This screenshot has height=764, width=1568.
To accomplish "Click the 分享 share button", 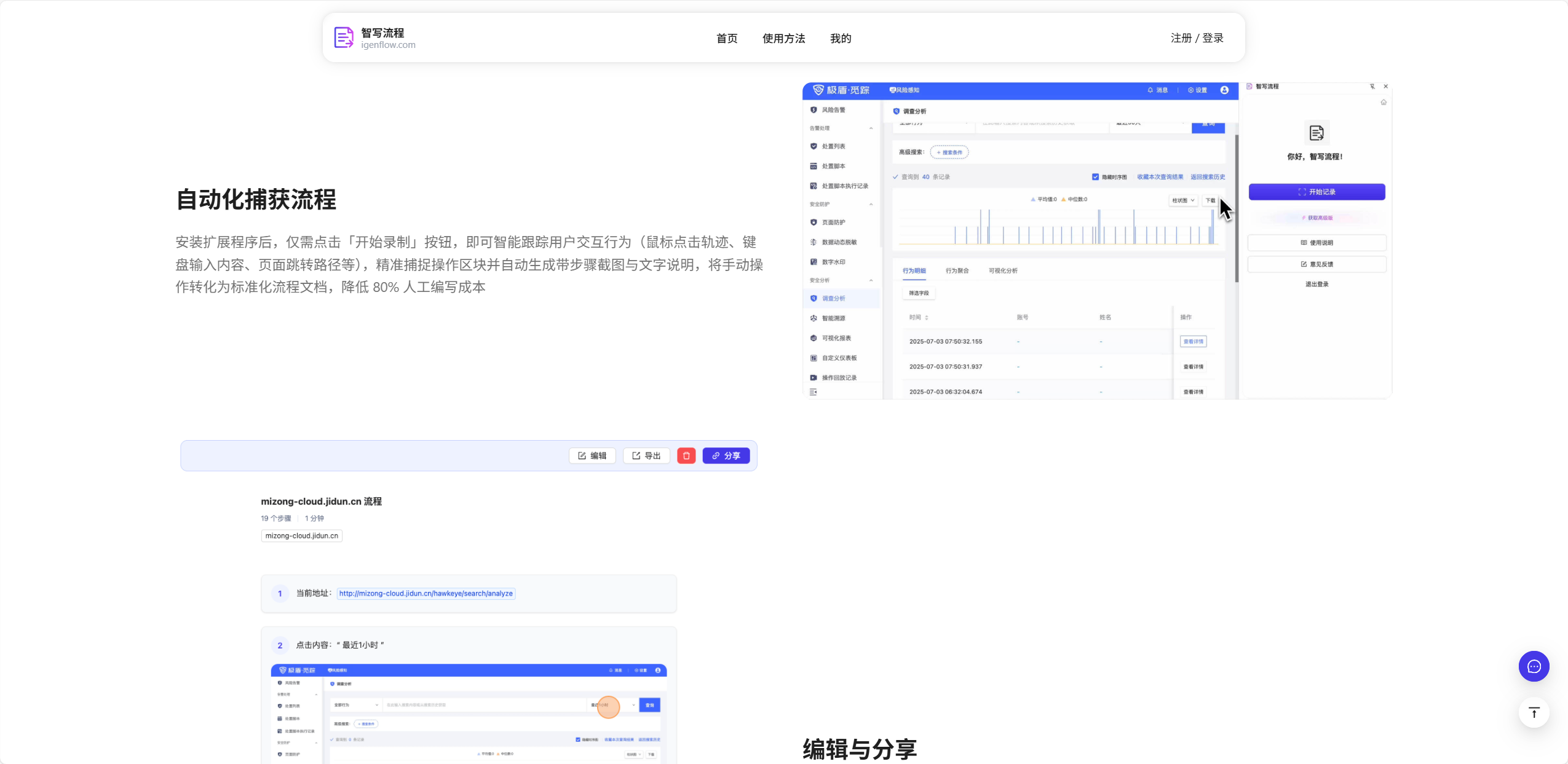I will coord(726,455).
